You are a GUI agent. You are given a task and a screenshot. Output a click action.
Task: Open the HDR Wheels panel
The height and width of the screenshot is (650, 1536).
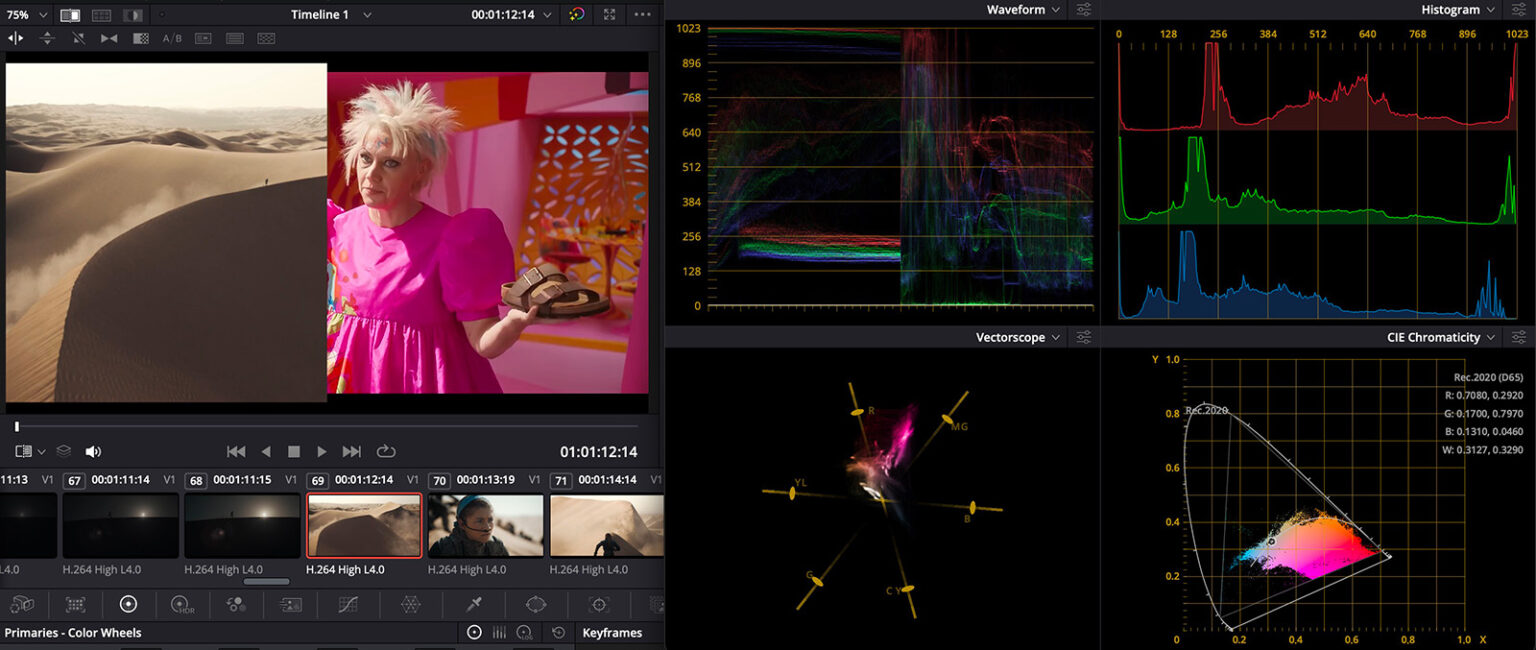(181, 604)
